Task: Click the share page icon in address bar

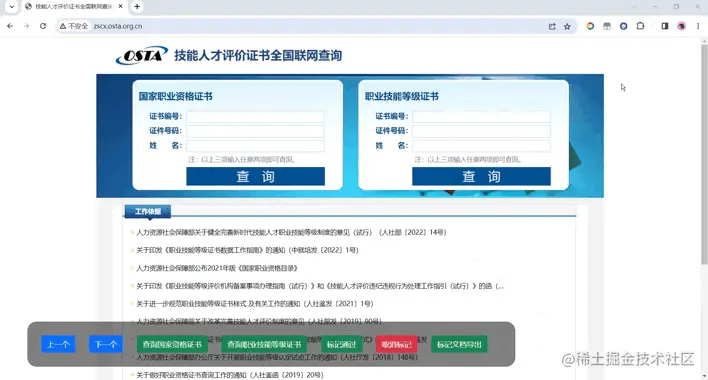Action: click(552, 26)
